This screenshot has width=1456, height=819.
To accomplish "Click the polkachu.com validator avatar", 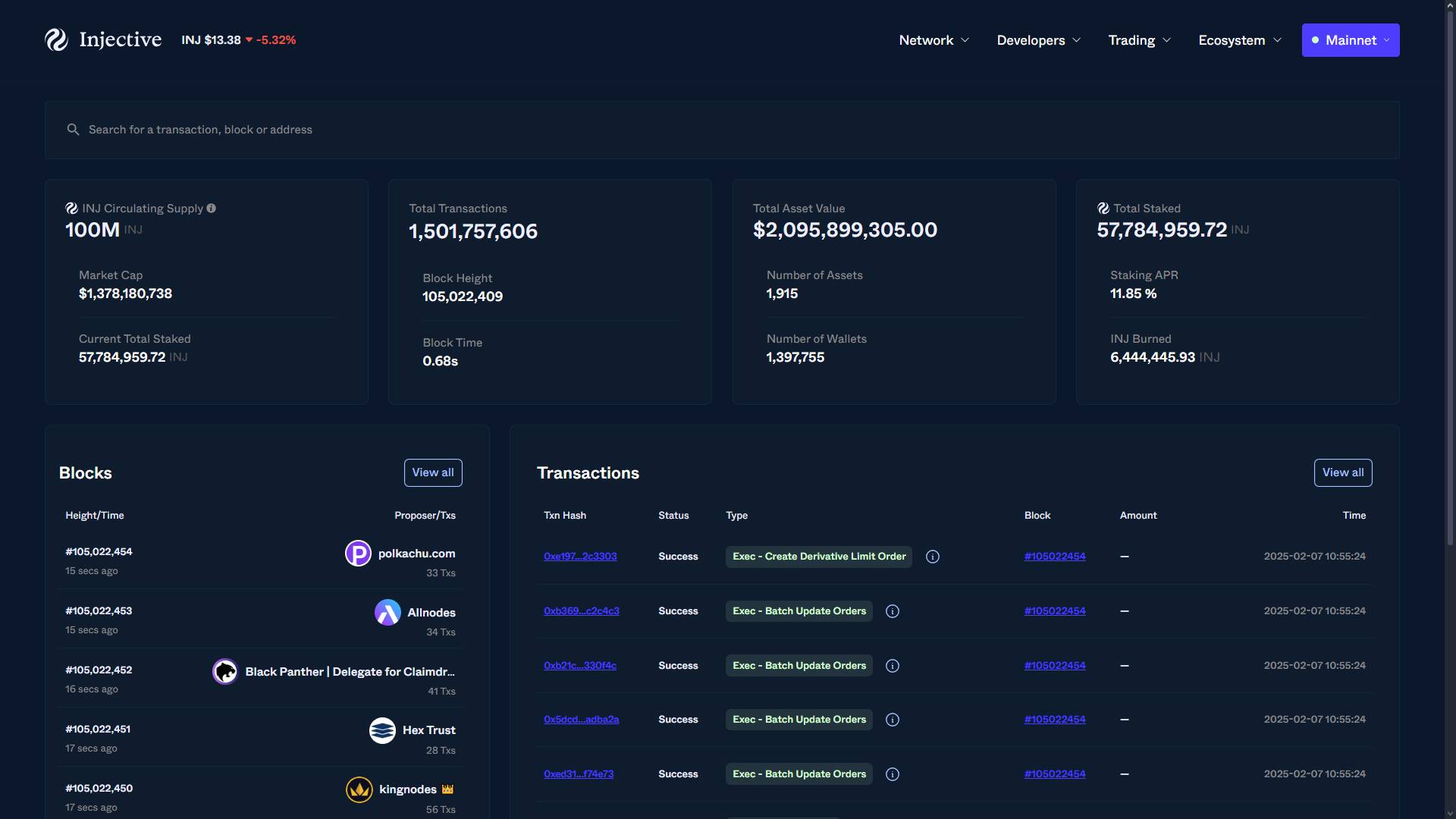I will tap(358, 554).
